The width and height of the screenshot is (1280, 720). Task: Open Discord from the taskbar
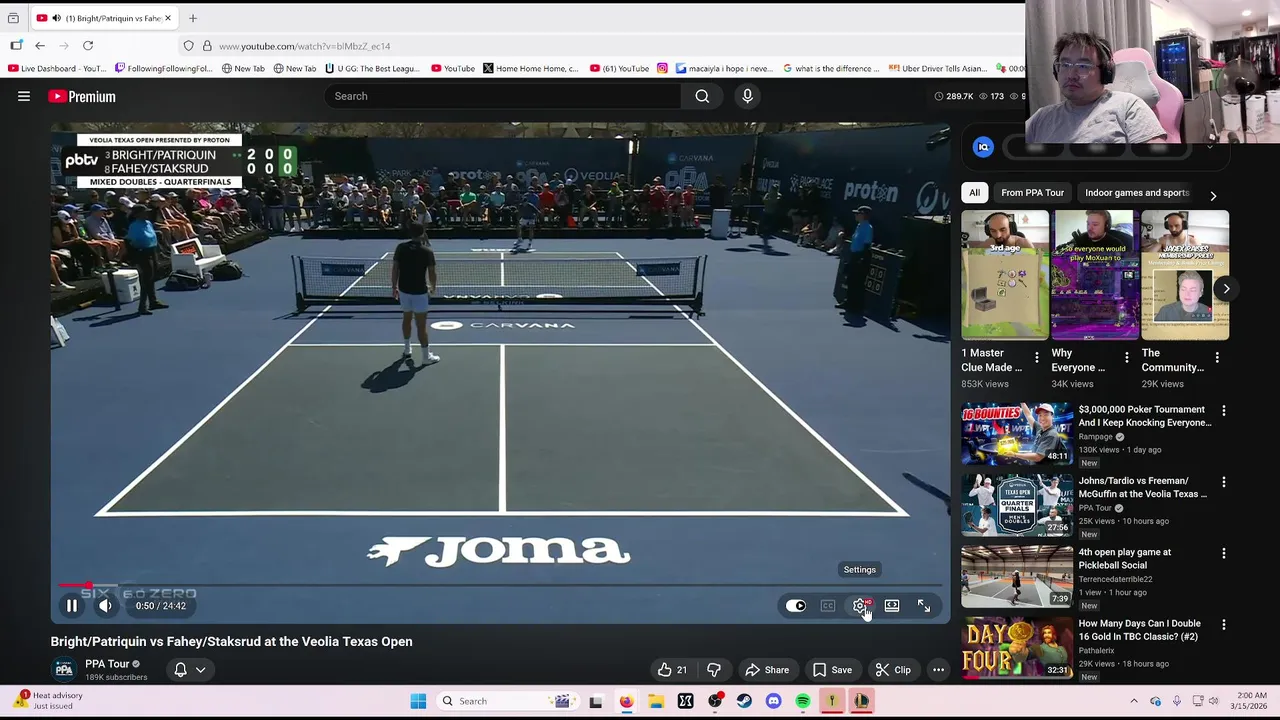pos(773,701)
